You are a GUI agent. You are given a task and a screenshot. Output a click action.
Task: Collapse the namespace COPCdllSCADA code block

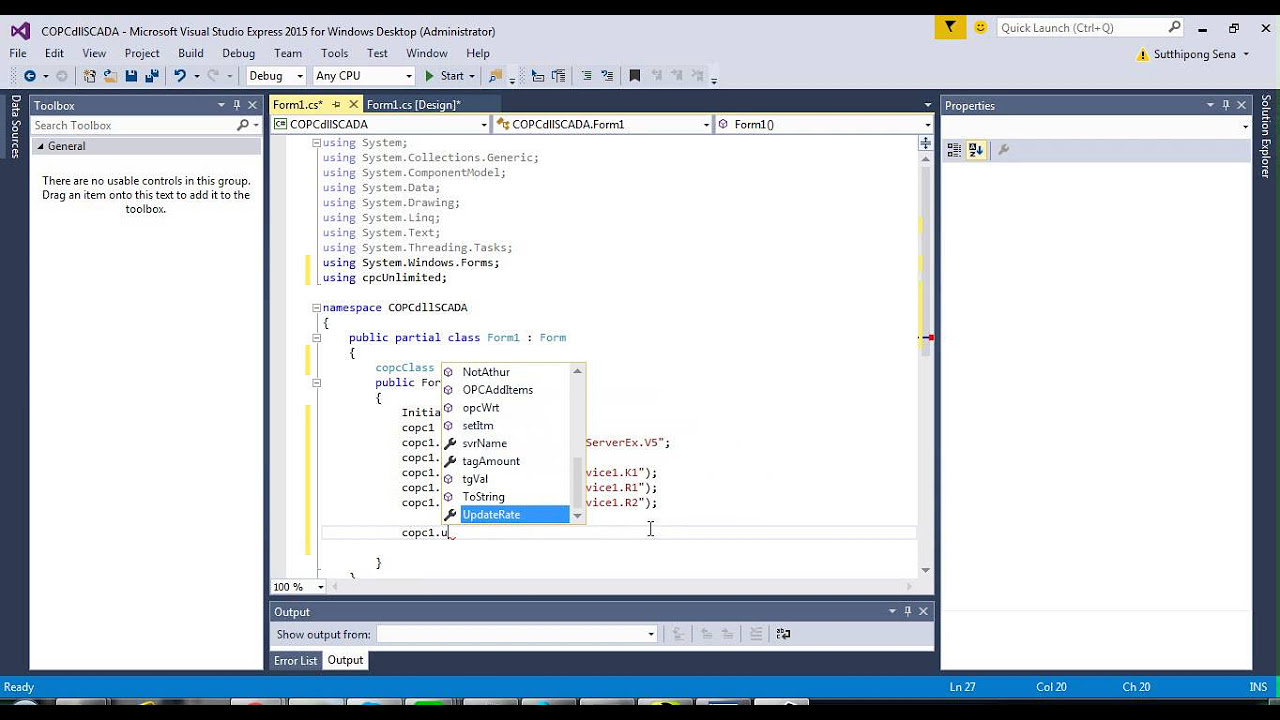coord(316,308)
